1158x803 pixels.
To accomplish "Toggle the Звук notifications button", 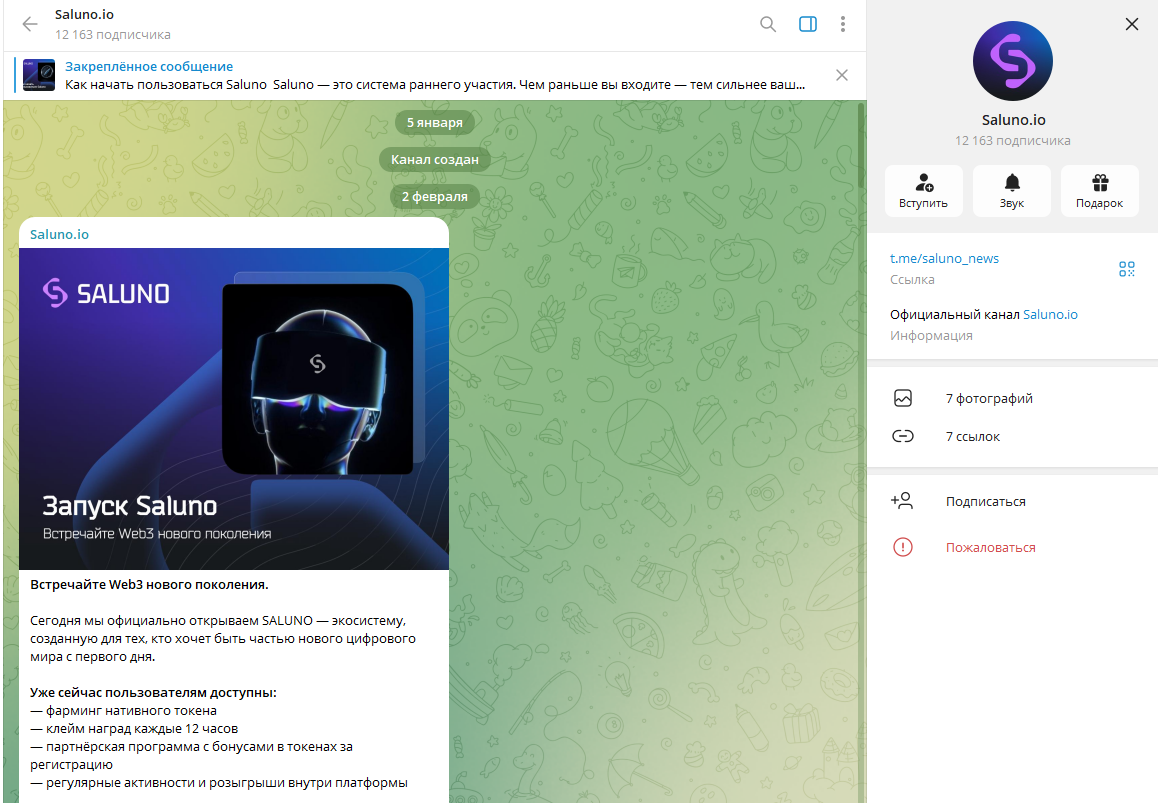I will click(1012, 191).
